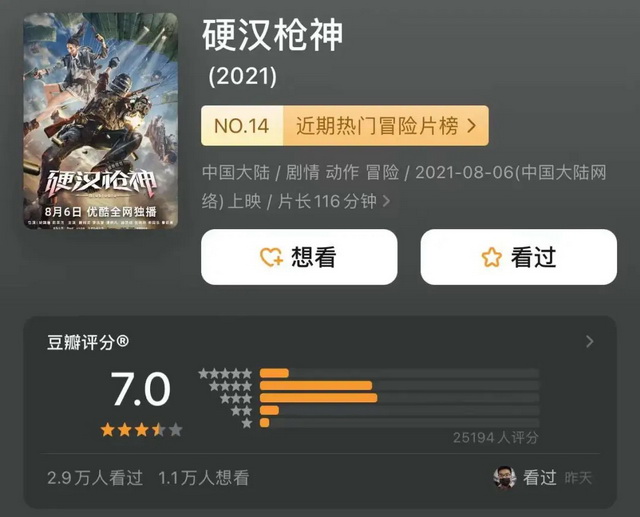Click the orange star rating row

pyautogui.click(x=141, y=430)
